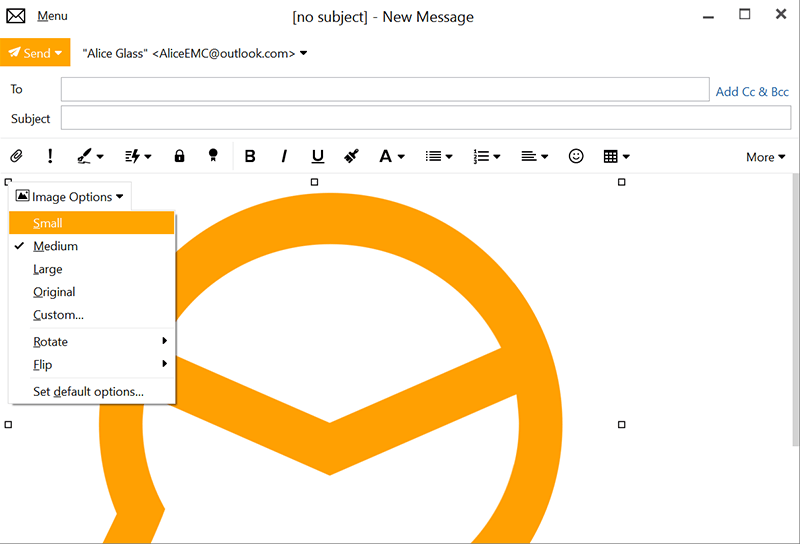Expand the alignment dropdown arrow

click(544, 157)
